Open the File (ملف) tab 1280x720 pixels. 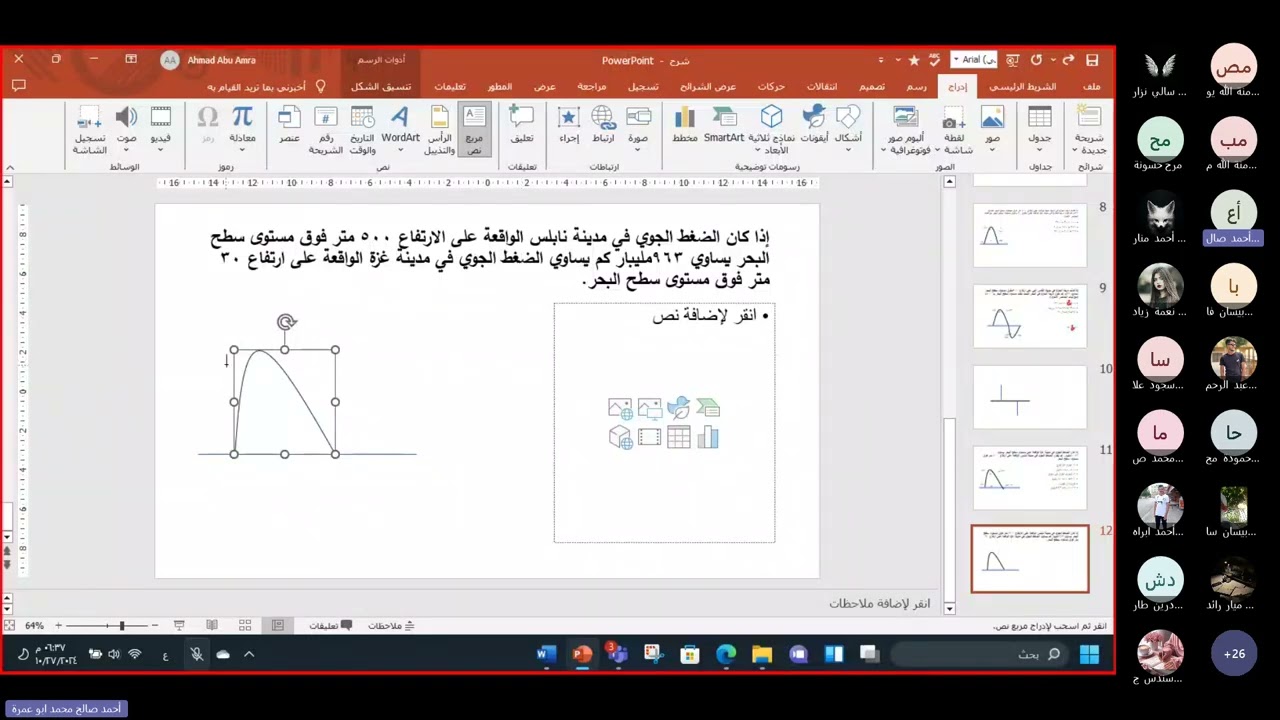coord(1091,87)
